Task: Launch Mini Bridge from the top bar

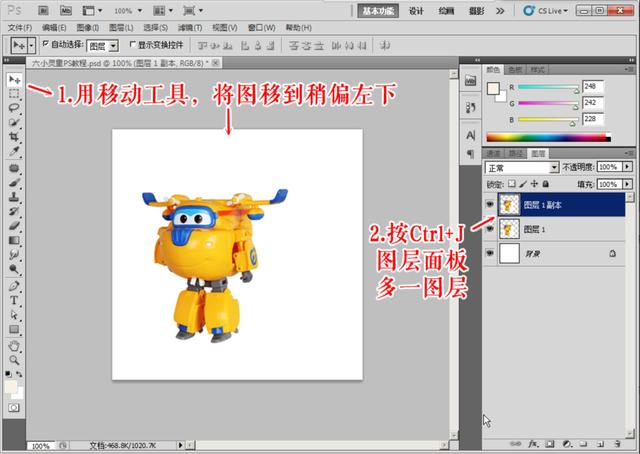Action: point(66,11)
